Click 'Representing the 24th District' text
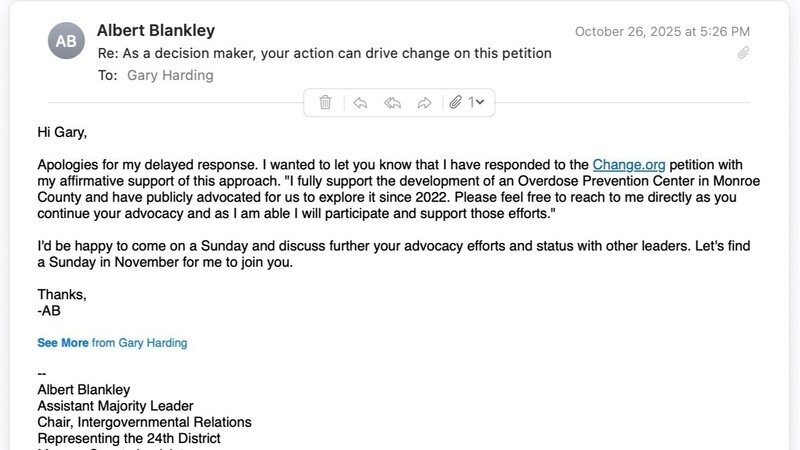This screenshot has width=800, height=450. click(128, 438)
